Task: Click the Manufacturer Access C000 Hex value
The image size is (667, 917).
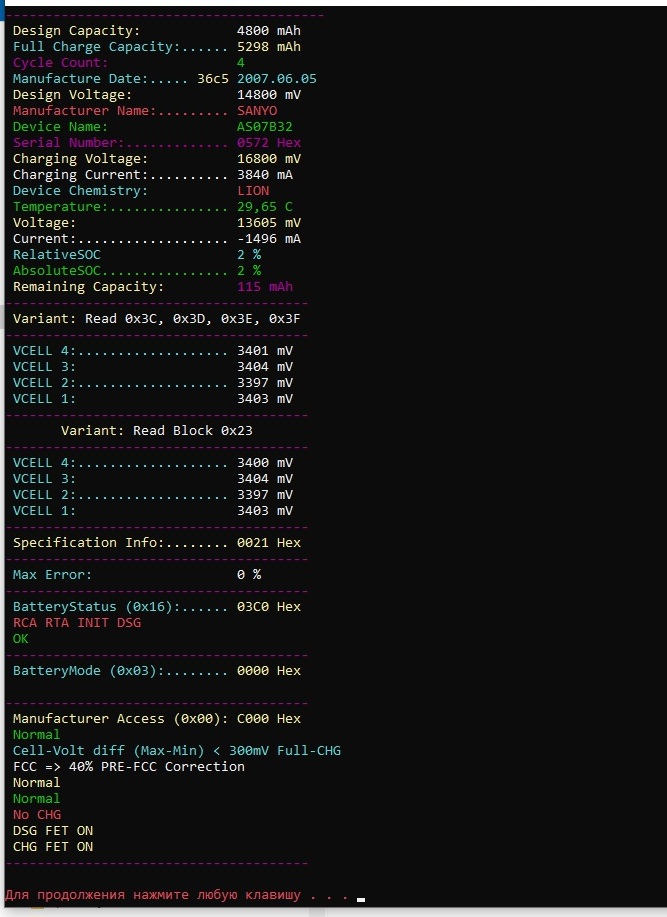Action: (x=268, y=719)
